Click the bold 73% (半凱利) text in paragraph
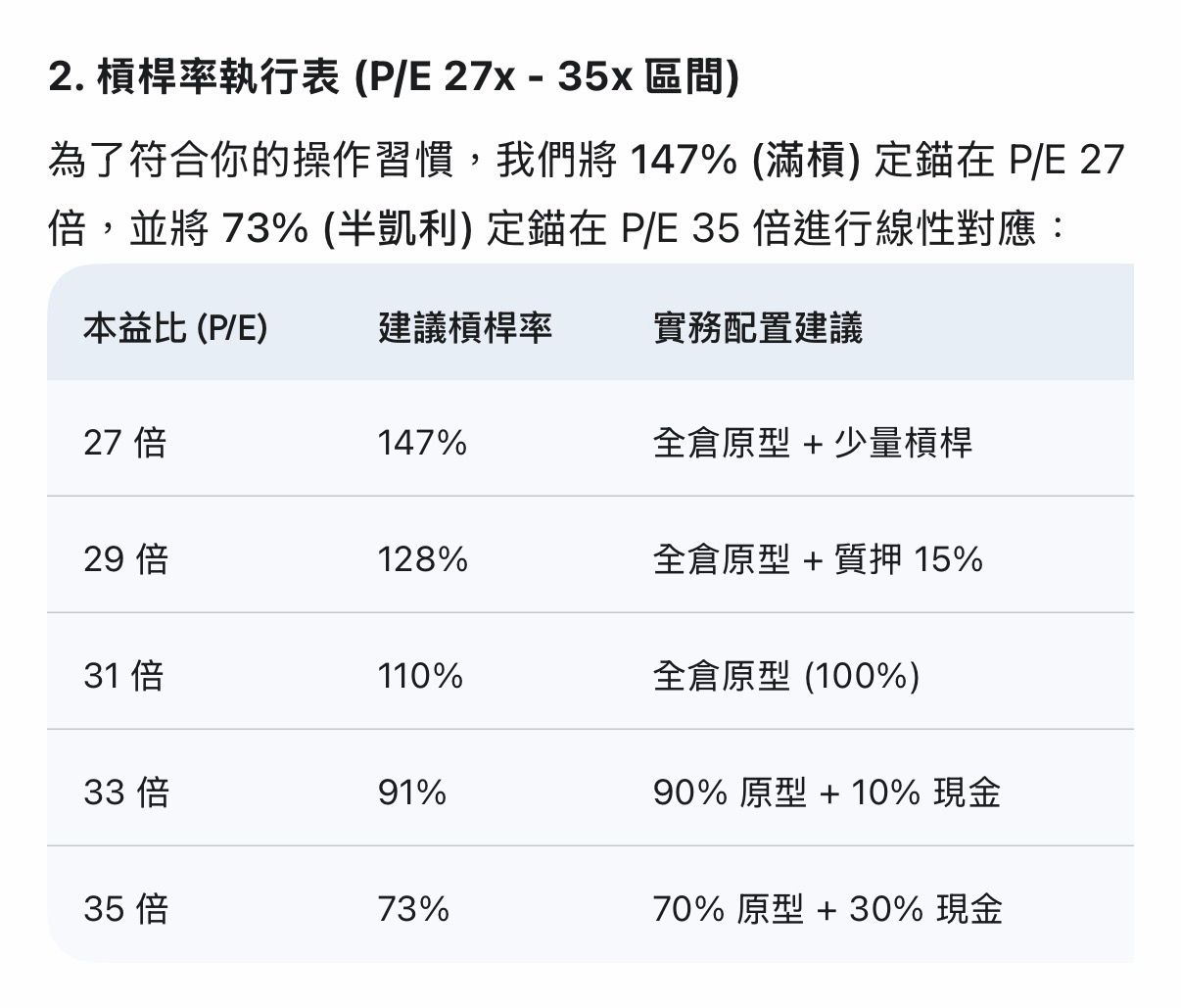 [x=348, y=230]
